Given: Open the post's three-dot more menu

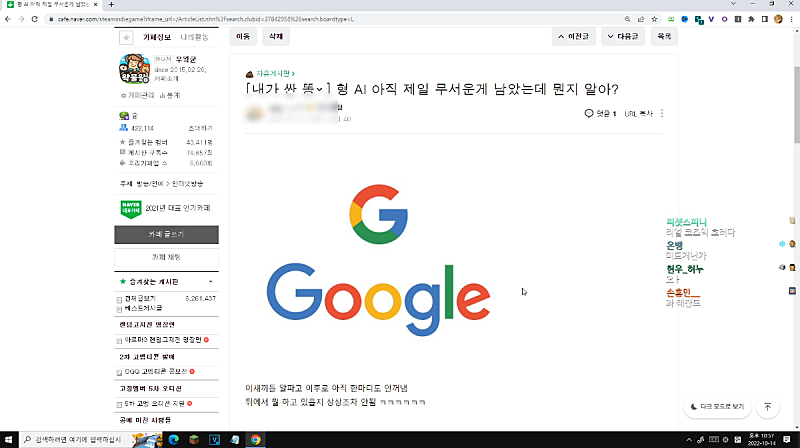Looking at the screenshot, I should 662,113.
